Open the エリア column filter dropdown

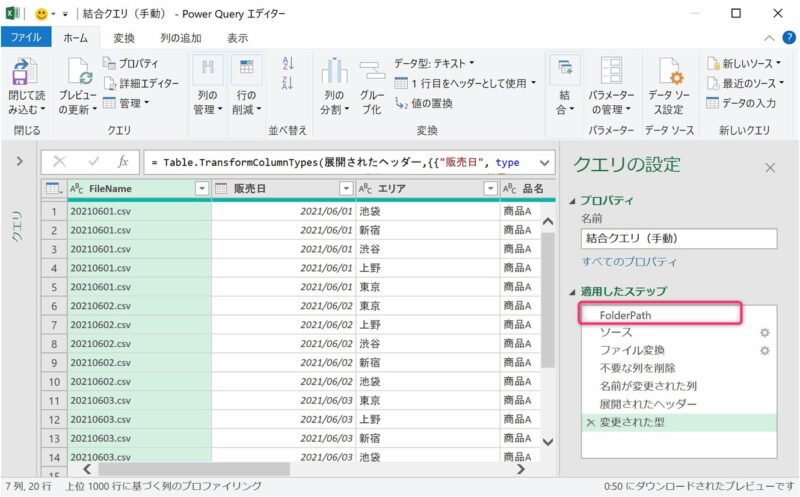490,189
